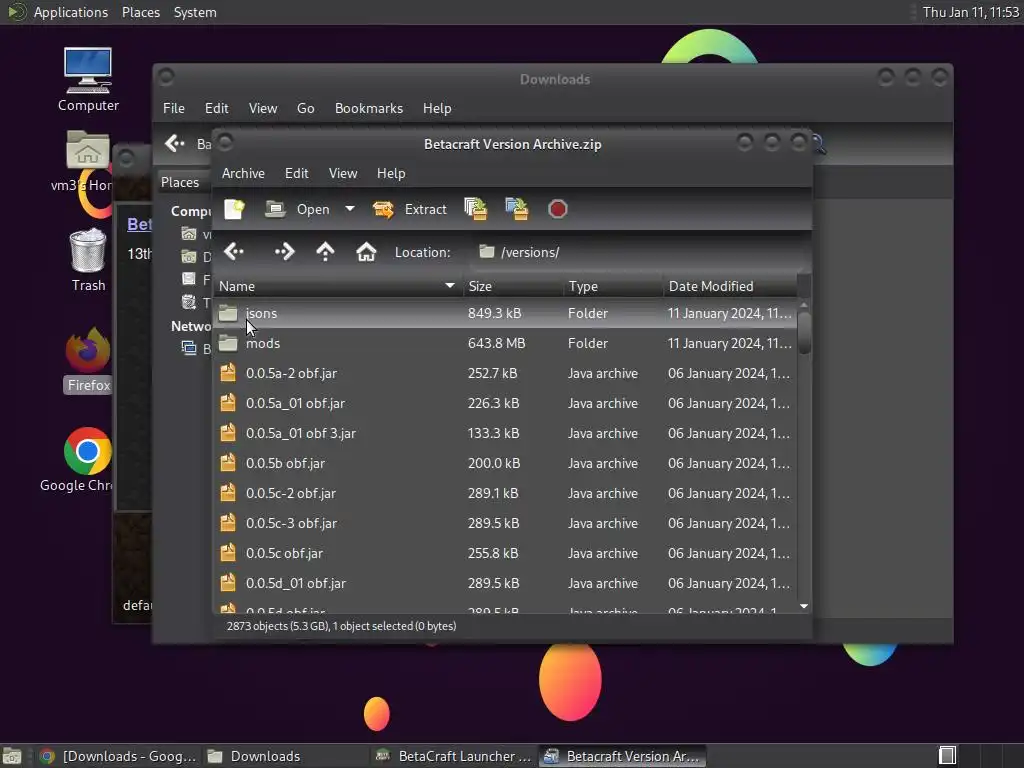The height and width of the screenshot is (768, 1024).
Task: Open the Edit menu in archive manager
Action: coord(296,173)
